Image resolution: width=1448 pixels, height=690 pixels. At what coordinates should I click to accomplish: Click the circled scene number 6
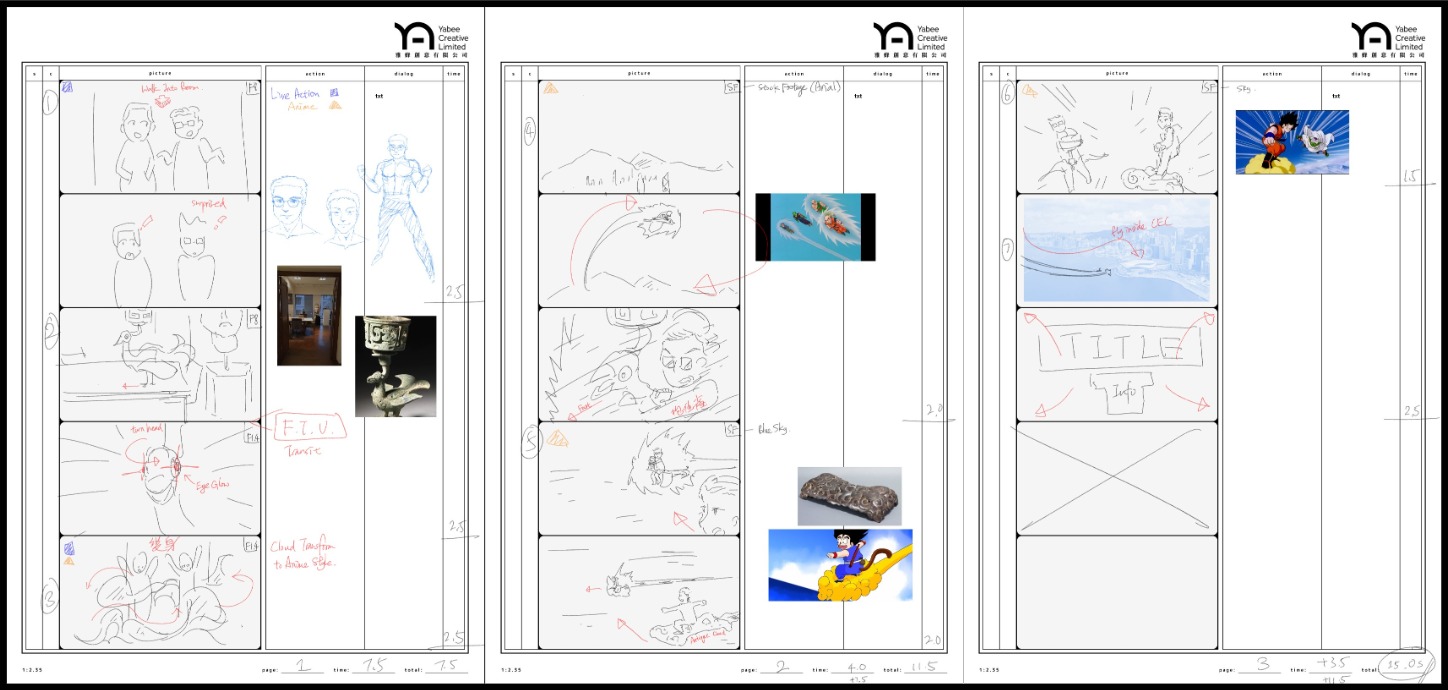pos(1008,93)
